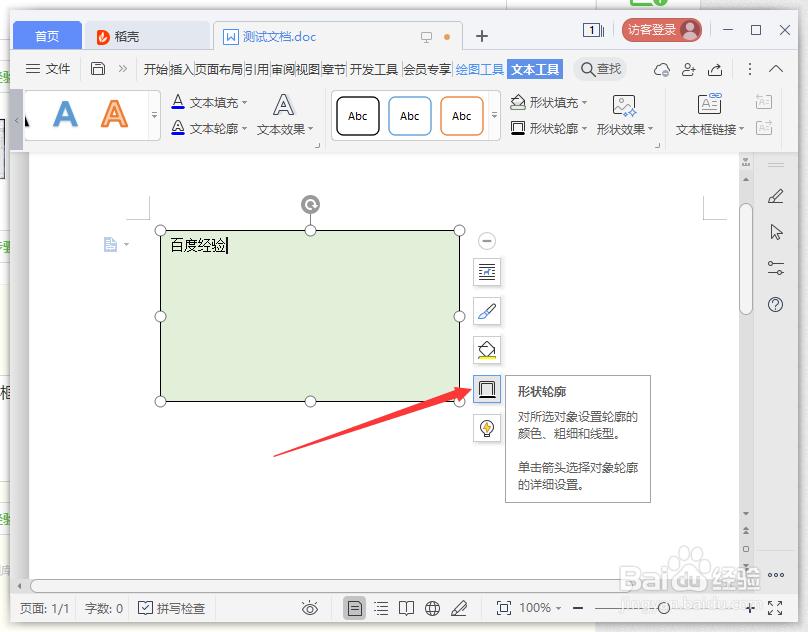Click the 查找 search button
Viewport: 808px width, 632px height.
pos(600,69)
